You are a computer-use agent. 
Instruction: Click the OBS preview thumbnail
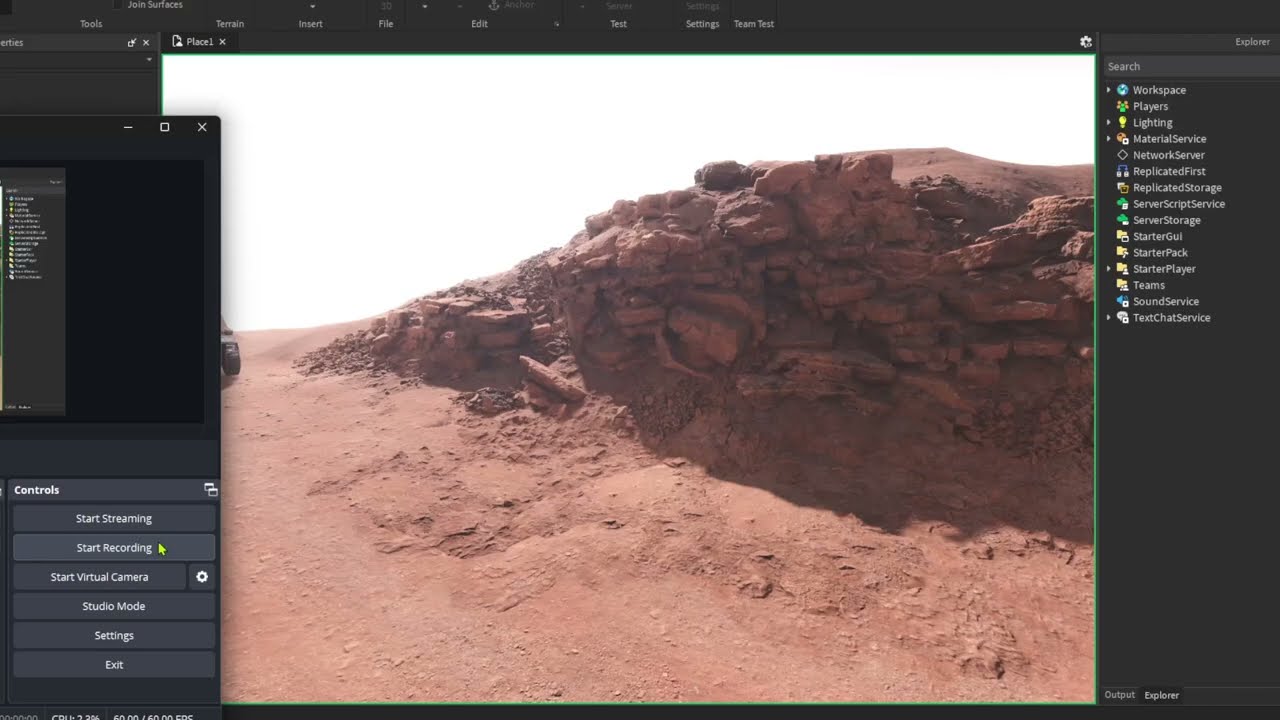point(33,291)
